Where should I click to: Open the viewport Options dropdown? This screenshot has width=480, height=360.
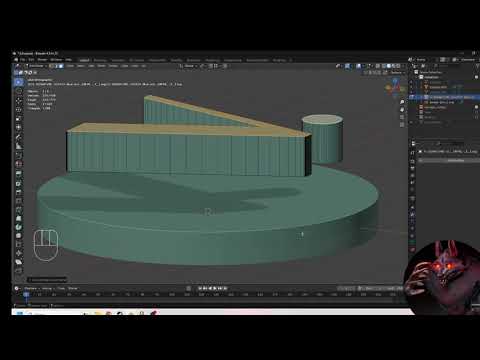click(x=397, y=72)
